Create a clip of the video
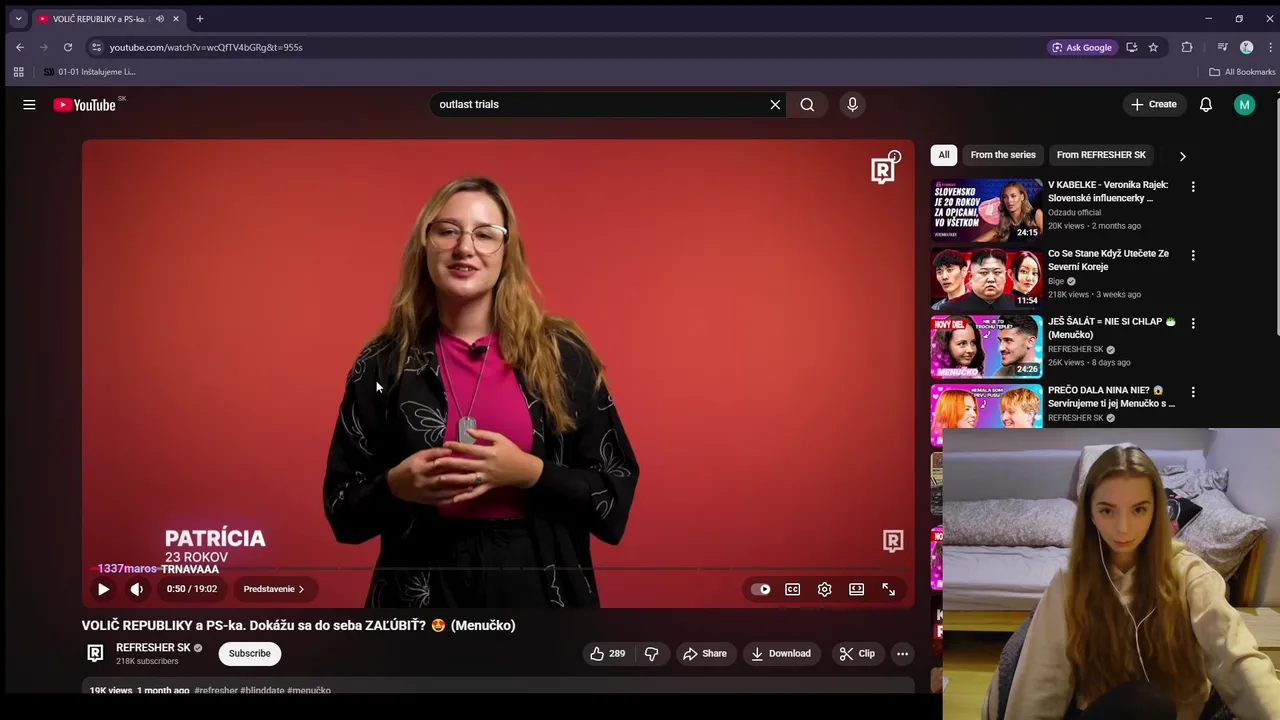The width and height of the screenshot is (1280, 720). coord(857,653)
